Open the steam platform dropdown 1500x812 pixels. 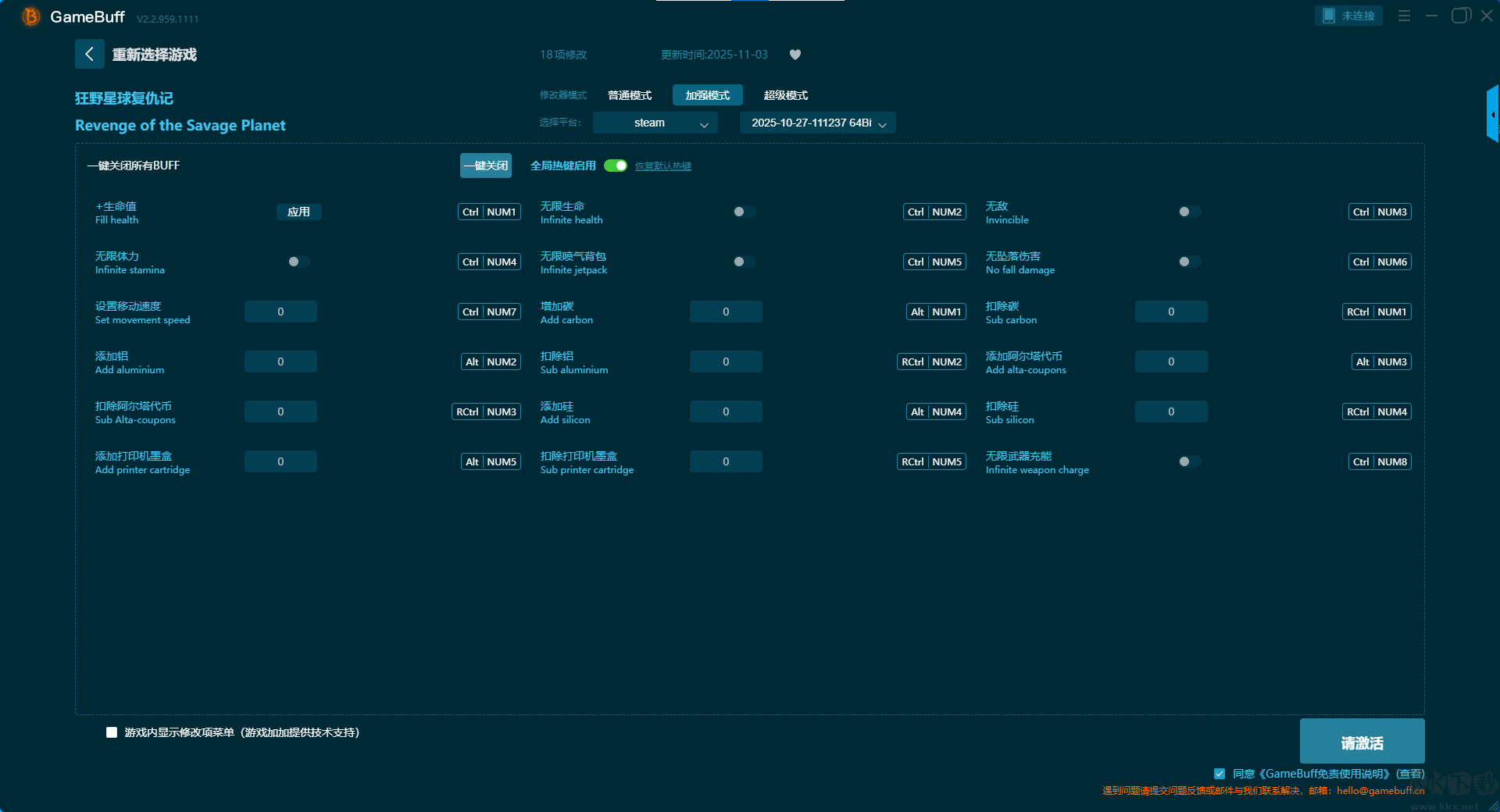point(655,123)
